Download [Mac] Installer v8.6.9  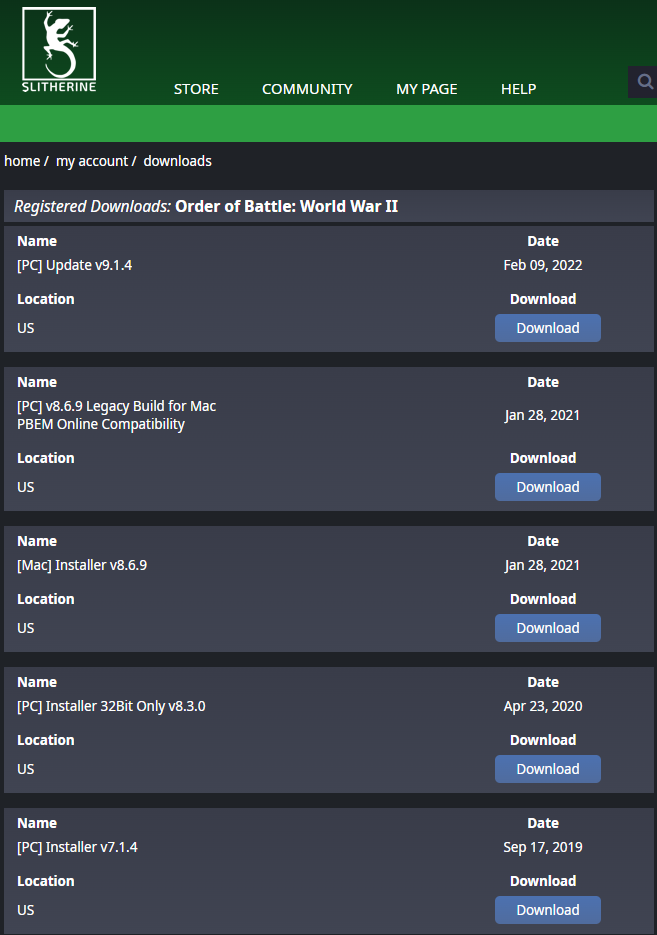click(548, 628)
